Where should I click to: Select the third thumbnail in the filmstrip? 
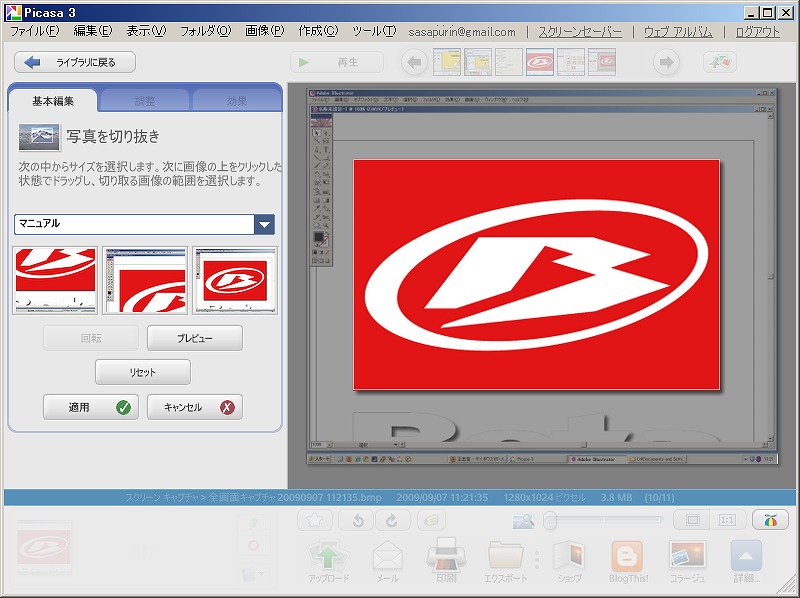(509, 62)
